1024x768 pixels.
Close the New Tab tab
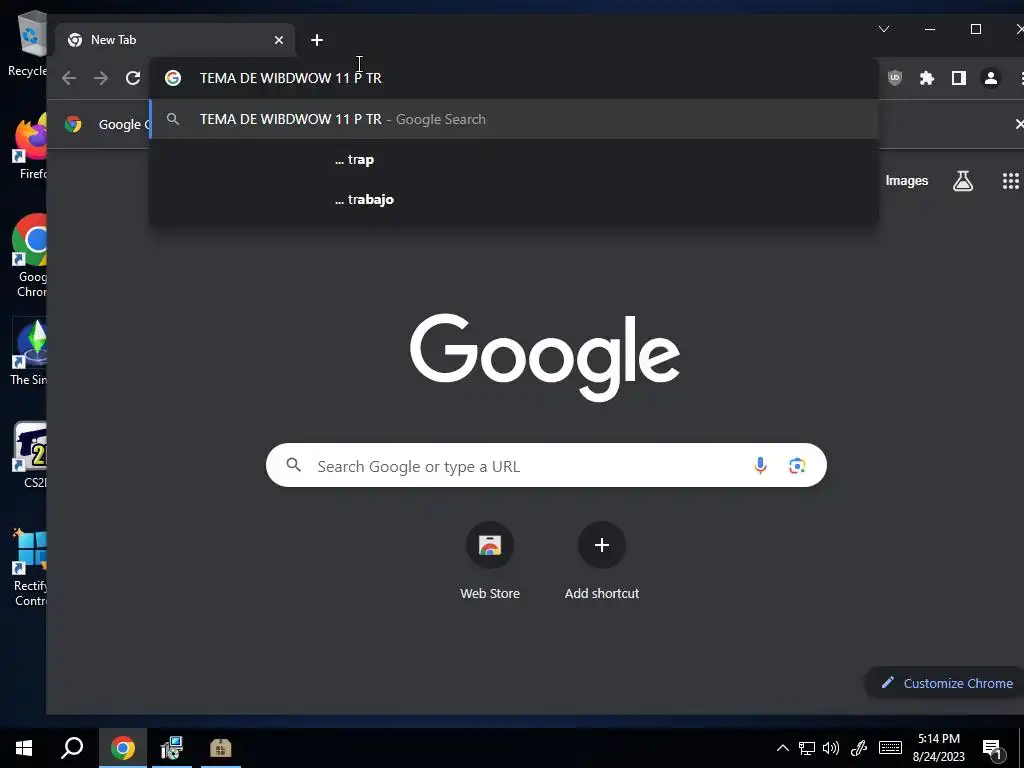tap(279, 40)
